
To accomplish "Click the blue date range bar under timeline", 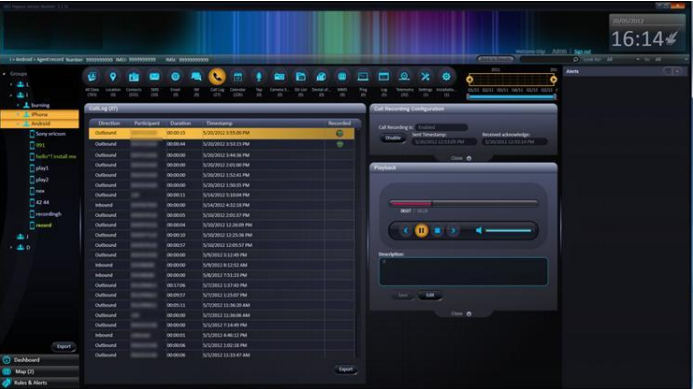I will (511, 96).
